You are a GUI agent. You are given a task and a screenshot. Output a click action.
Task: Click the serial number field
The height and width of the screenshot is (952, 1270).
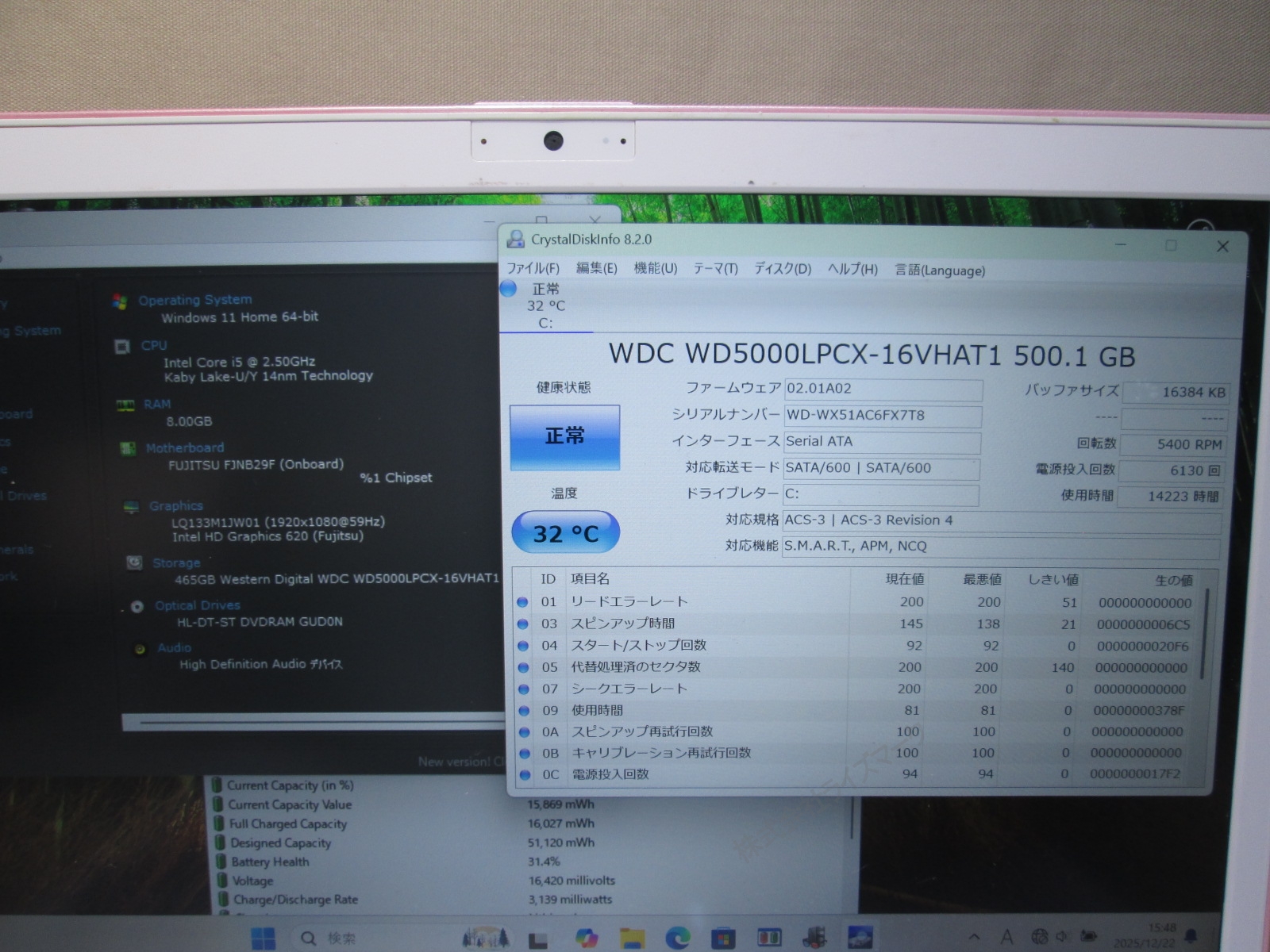(882, 416)
